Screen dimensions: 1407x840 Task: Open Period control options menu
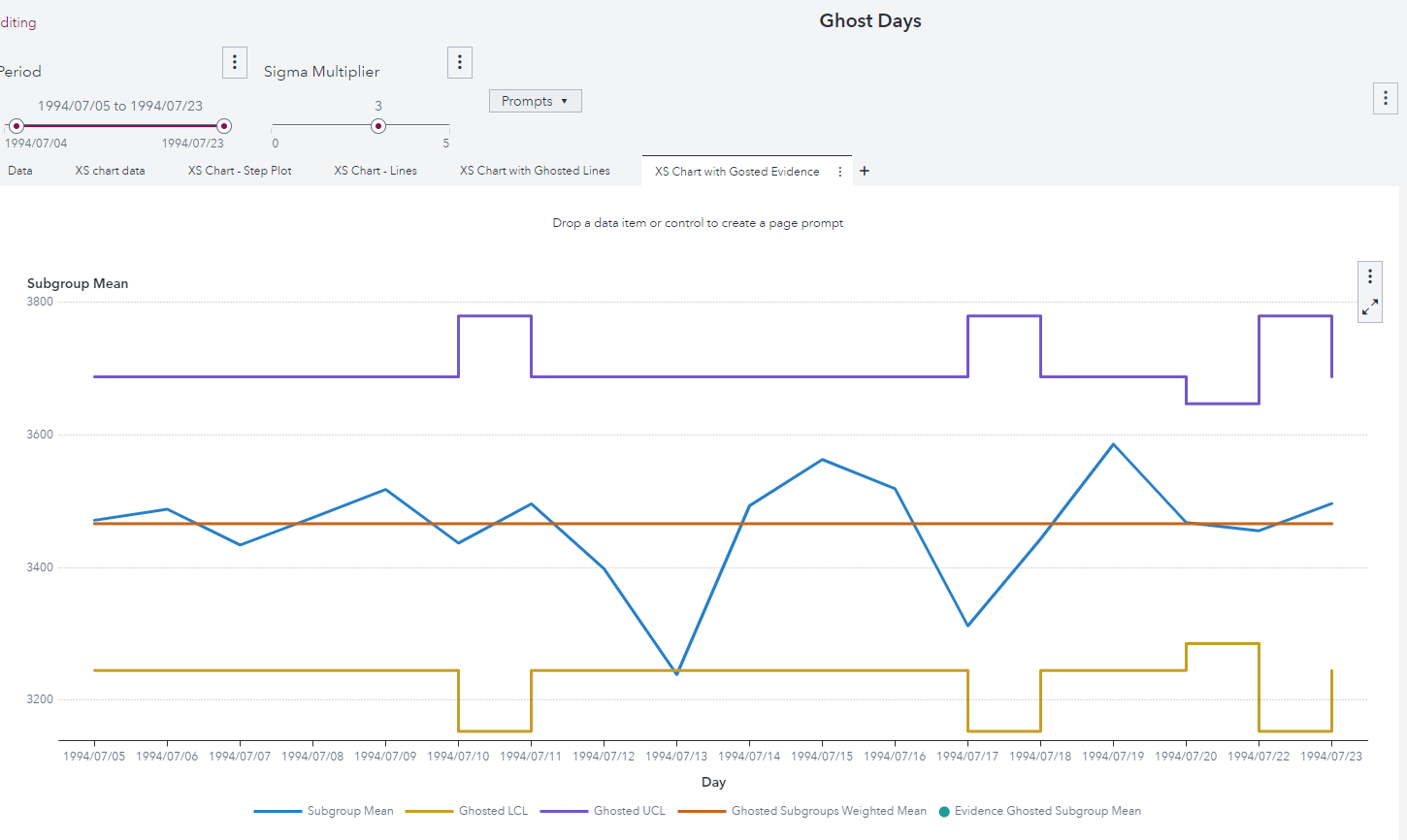click(235, 62)
